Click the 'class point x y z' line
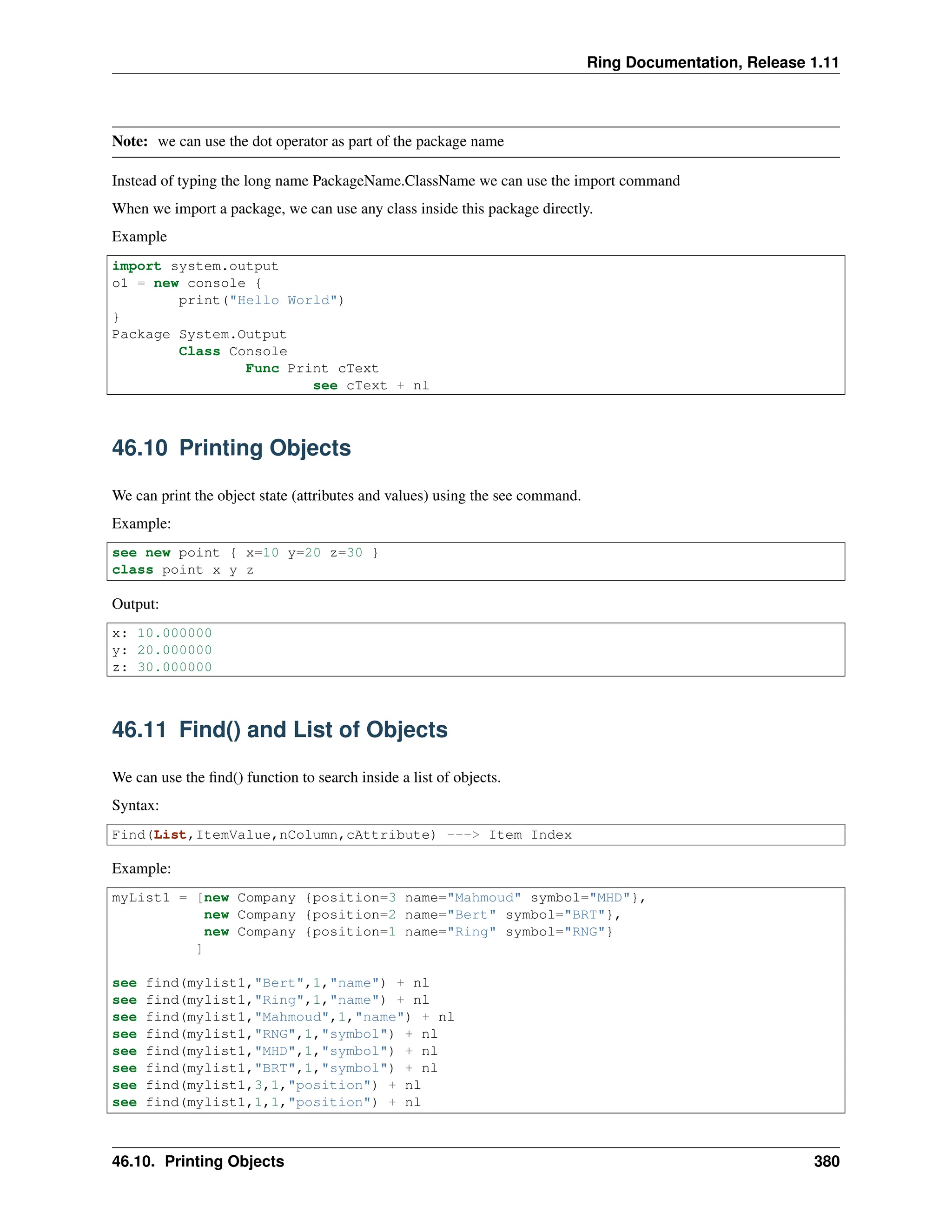952x1232 pixels. [183, 570]
